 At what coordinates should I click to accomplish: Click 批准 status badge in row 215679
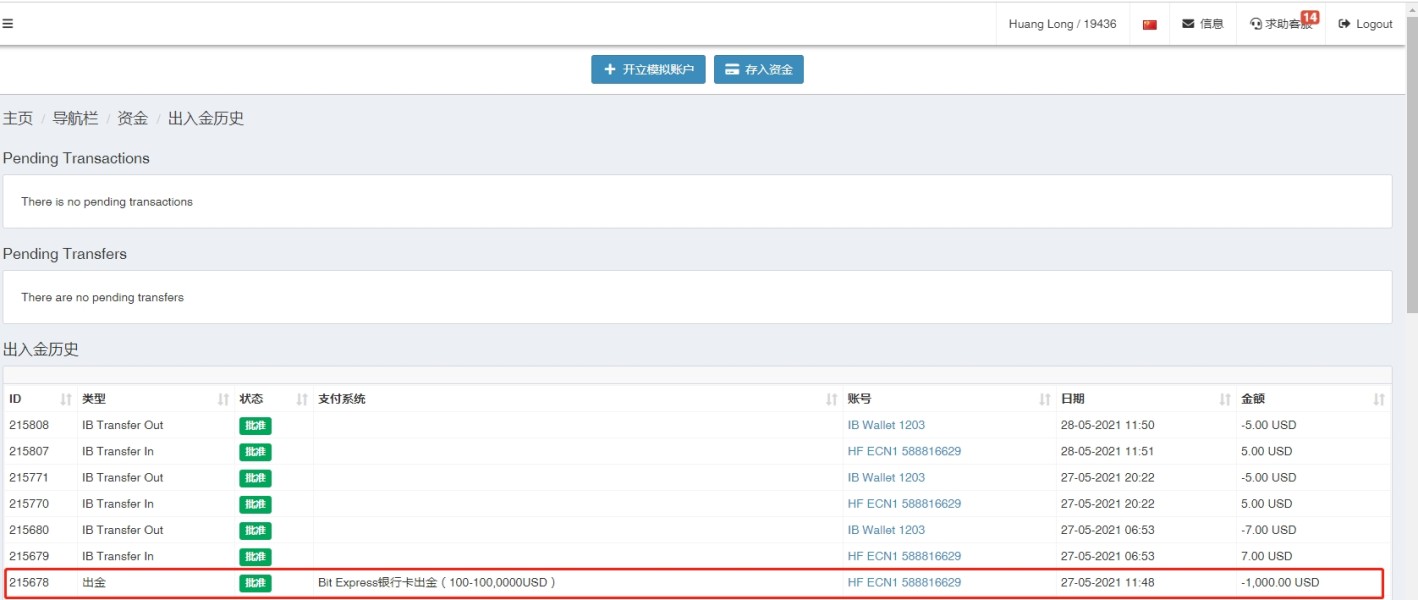coord(255,557)
